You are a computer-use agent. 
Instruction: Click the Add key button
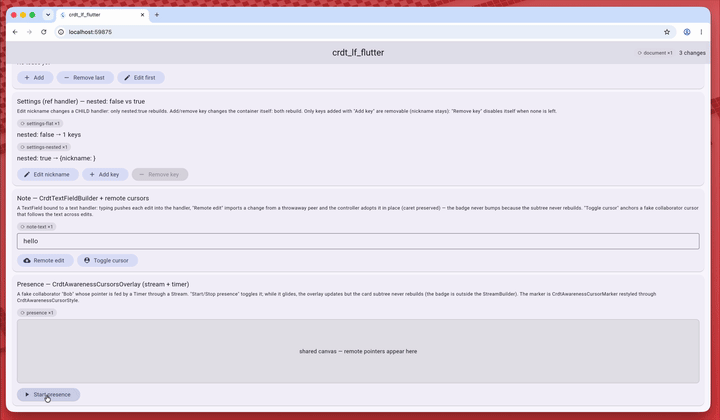(105, 174)
